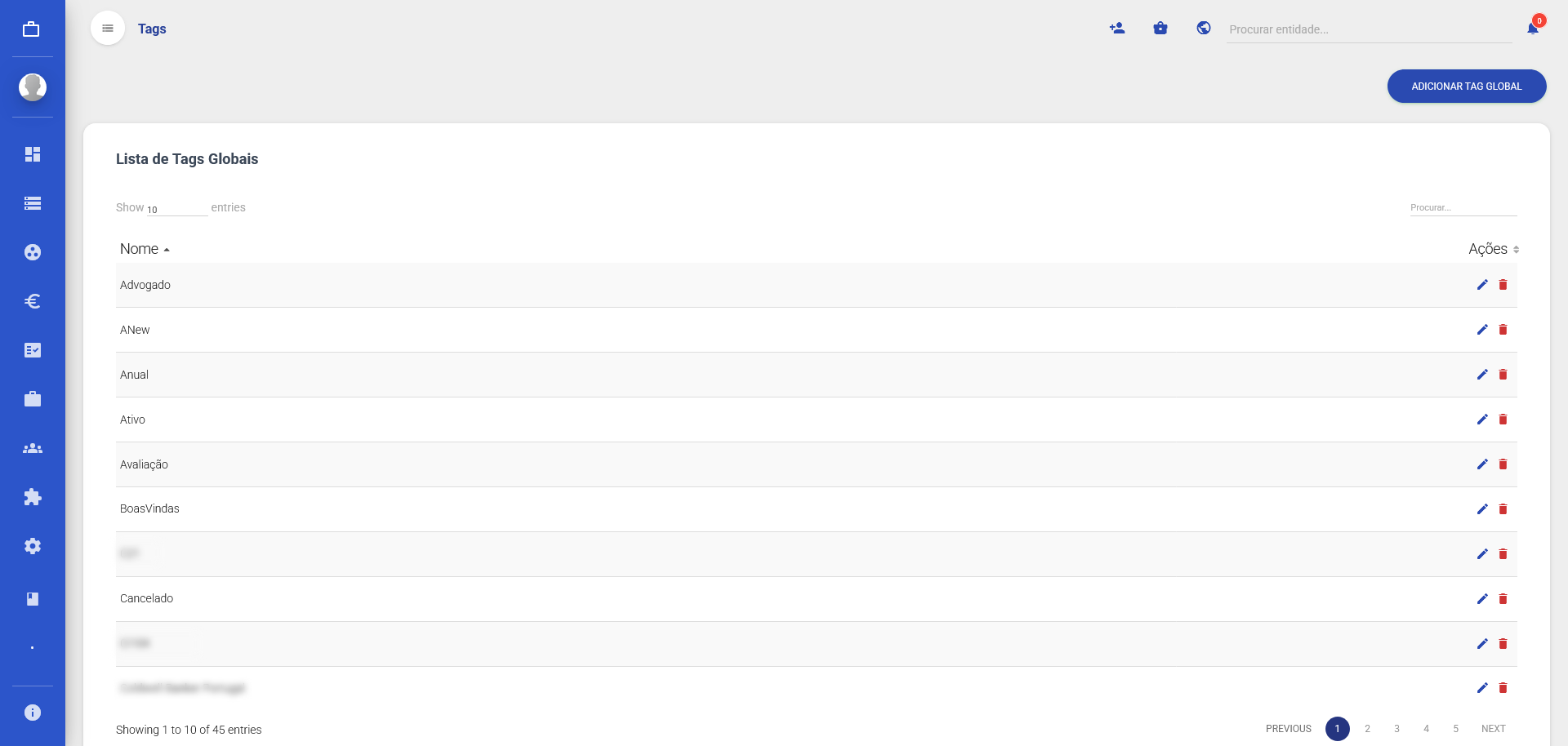
Task: Delete the Cancelado tag
Action: [x=1503, y=599]
